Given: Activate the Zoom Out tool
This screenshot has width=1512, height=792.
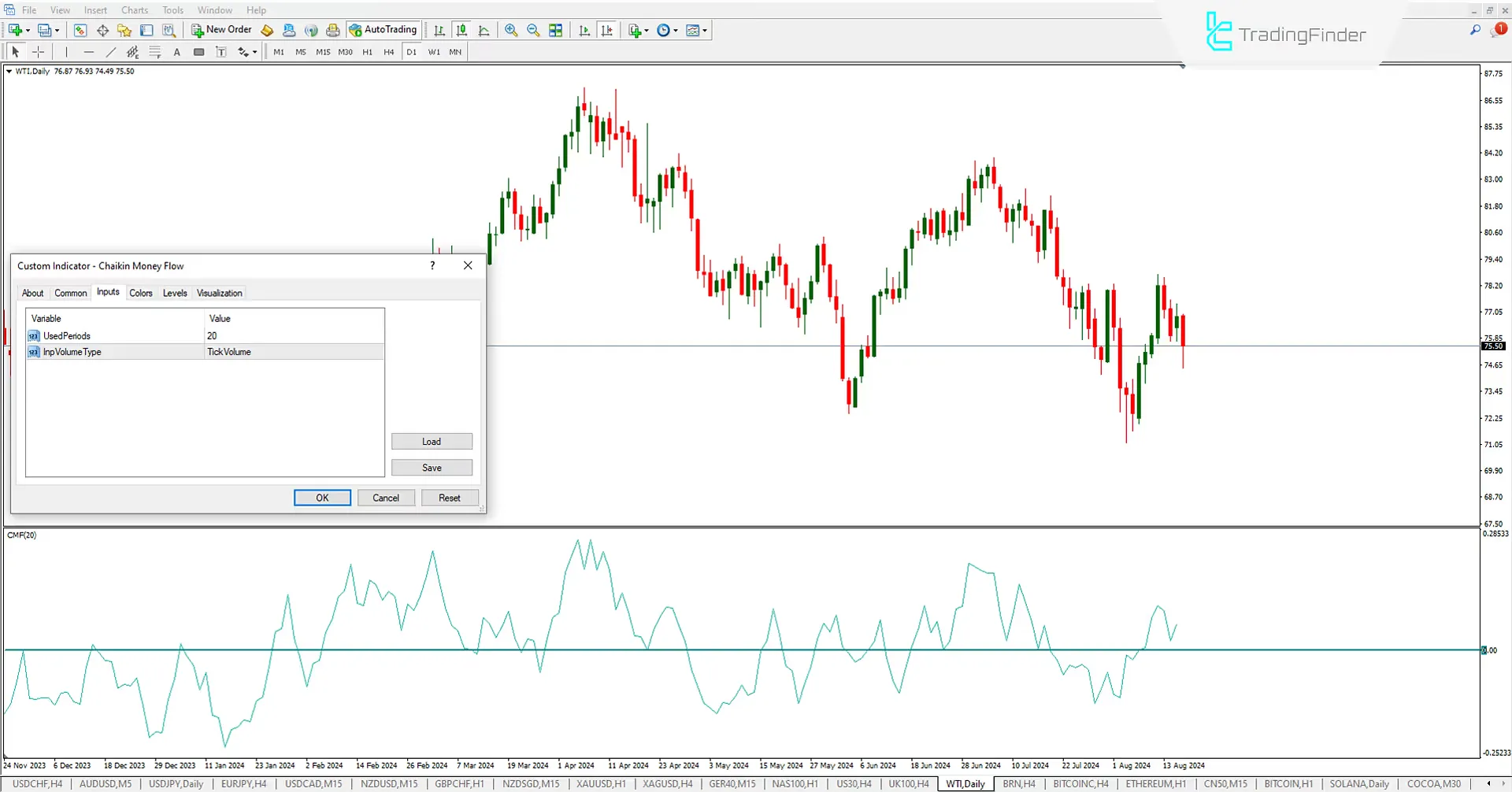Looking at the screenshot, I should 533,30.
